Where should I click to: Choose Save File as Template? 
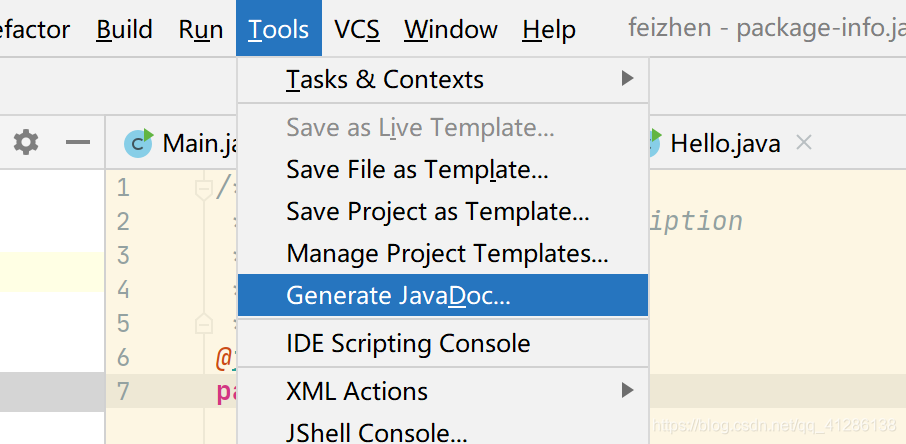[x=416, y=169]
